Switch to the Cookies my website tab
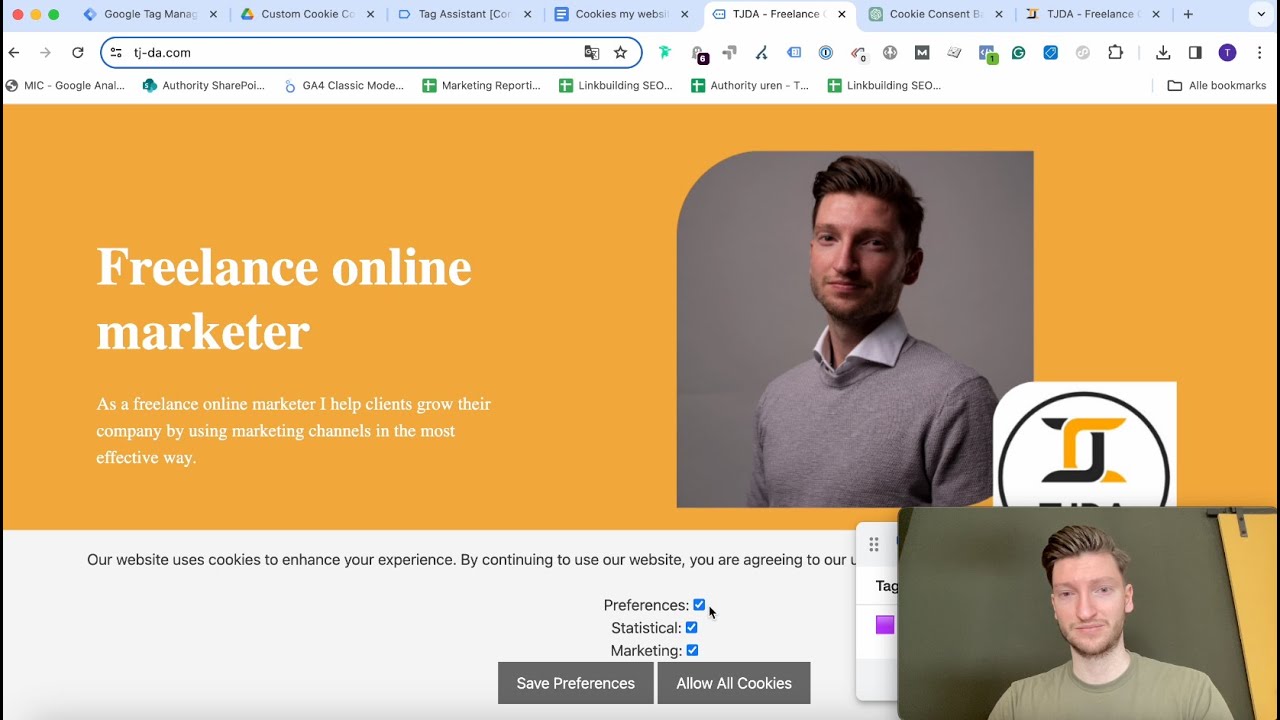 622,14
